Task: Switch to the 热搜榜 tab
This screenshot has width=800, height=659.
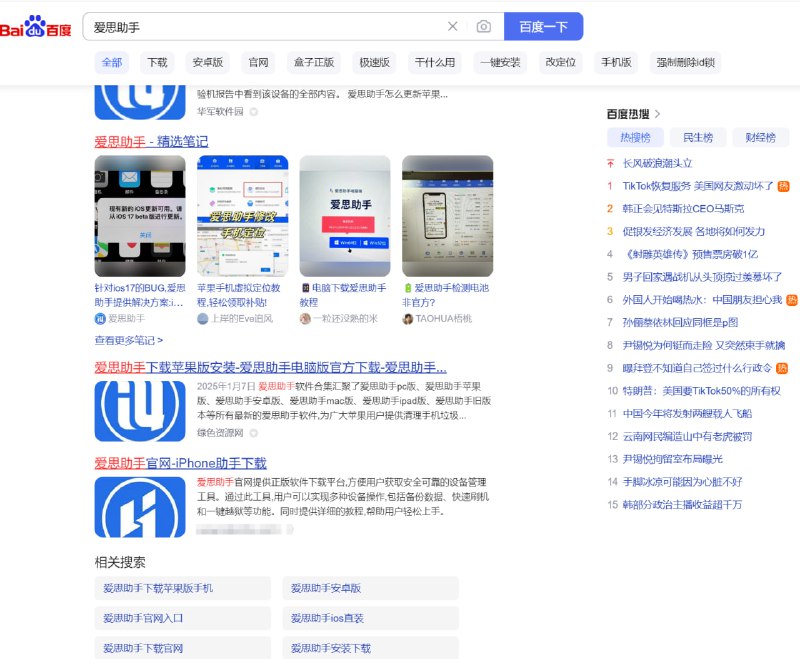Action: [635, 137]
